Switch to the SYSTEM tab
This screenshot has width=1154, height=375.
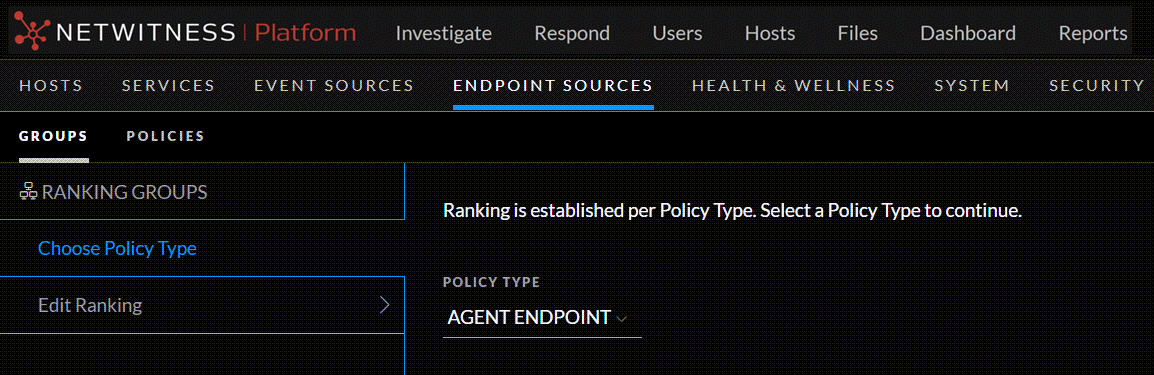click(x=972, y=86)
